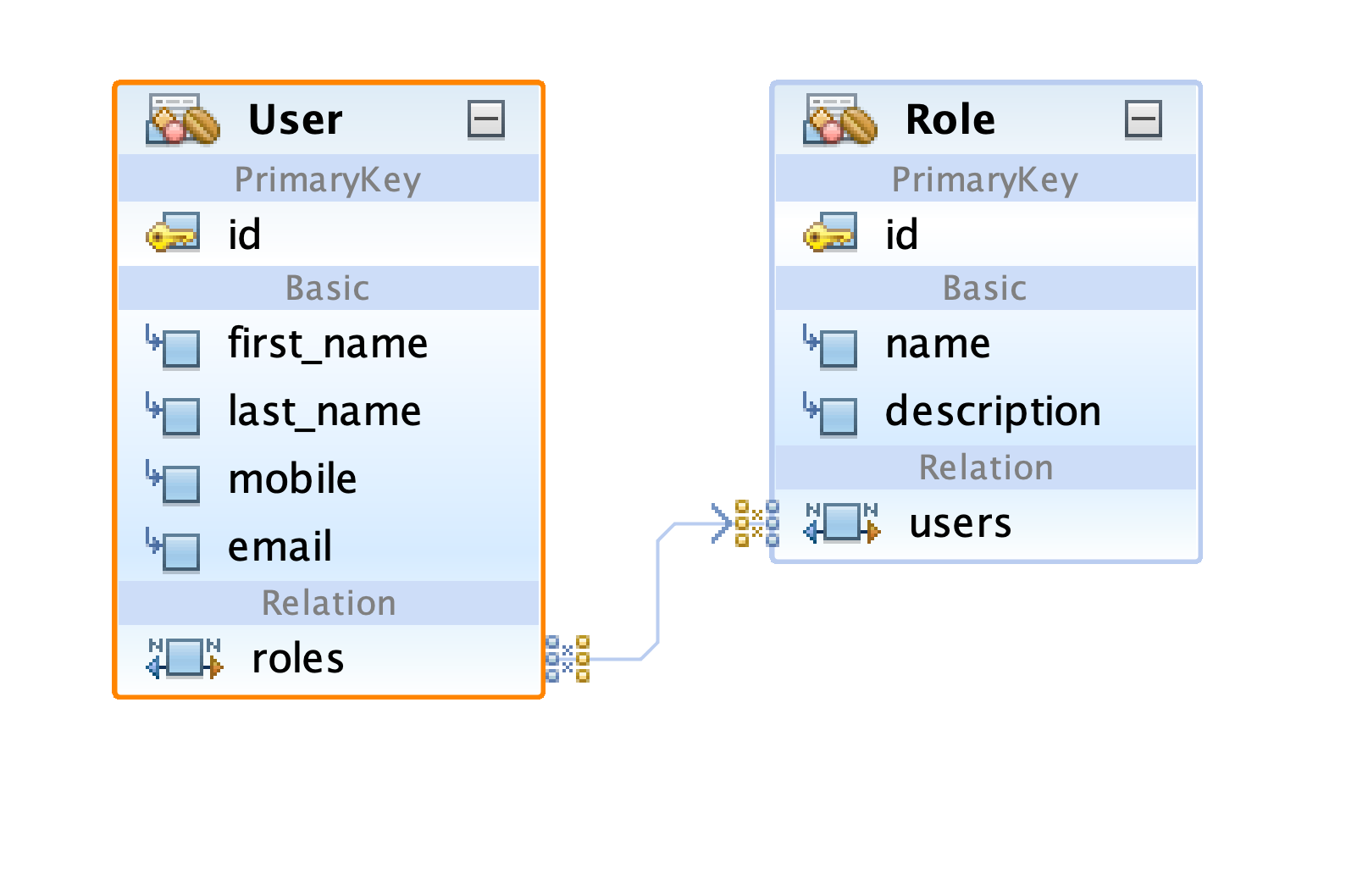Select the User entity title
This screenshot has width=1357, height=896.
[x=296, y=119]
